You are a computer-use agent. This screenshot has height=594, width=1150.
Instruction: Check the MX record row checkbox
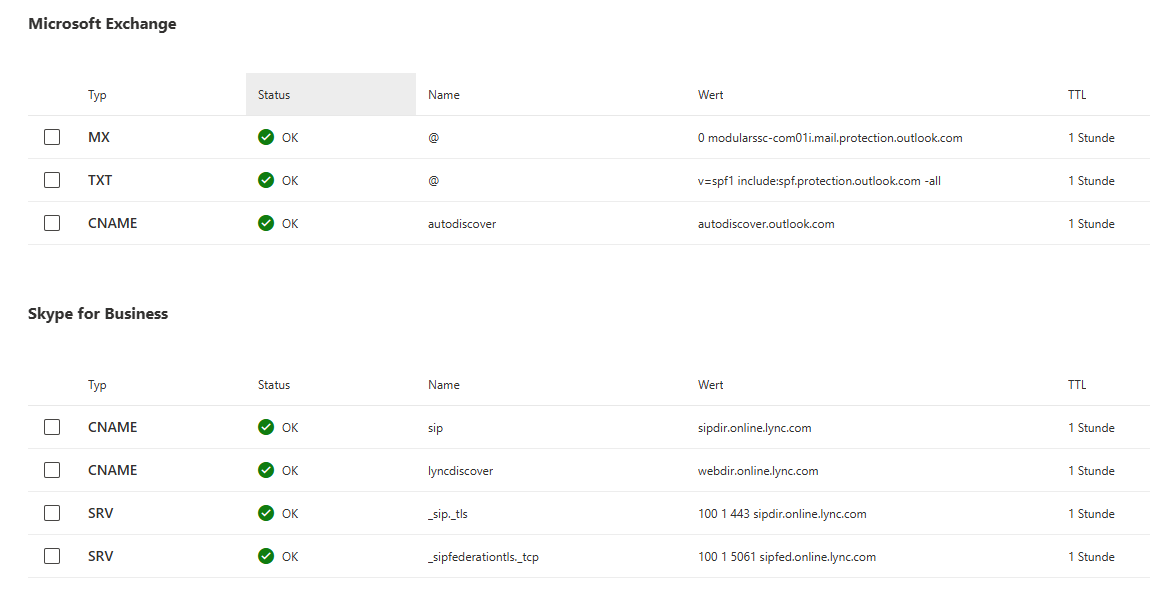pos(51,137)
